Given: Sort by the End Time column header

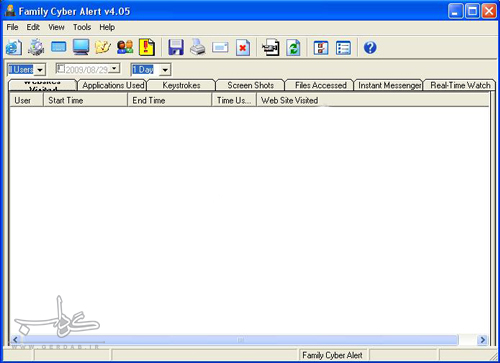Looking at the screenshot, I should (170, 100).
